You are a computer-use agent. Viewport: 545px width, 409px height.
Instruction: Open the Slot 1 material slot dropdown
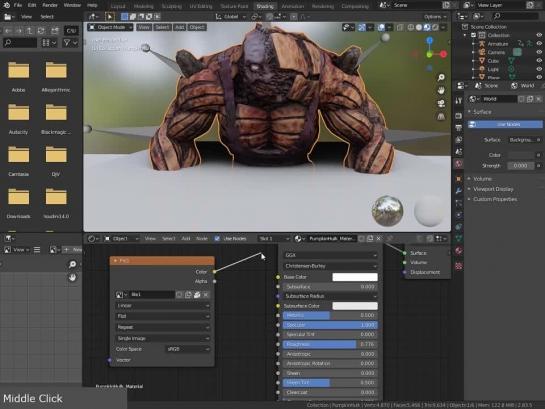click(x=274, y=238)
